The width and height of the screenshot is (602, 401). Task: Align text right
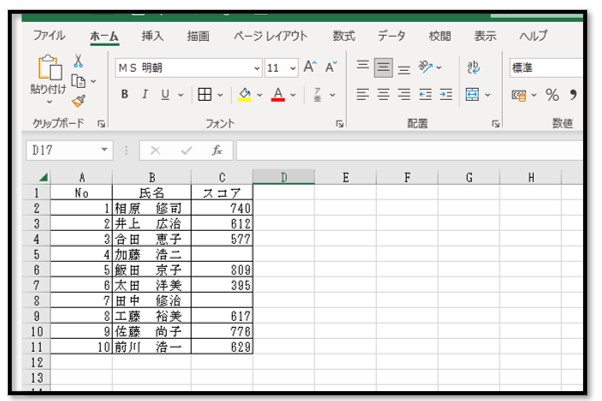tap(404, 94)
